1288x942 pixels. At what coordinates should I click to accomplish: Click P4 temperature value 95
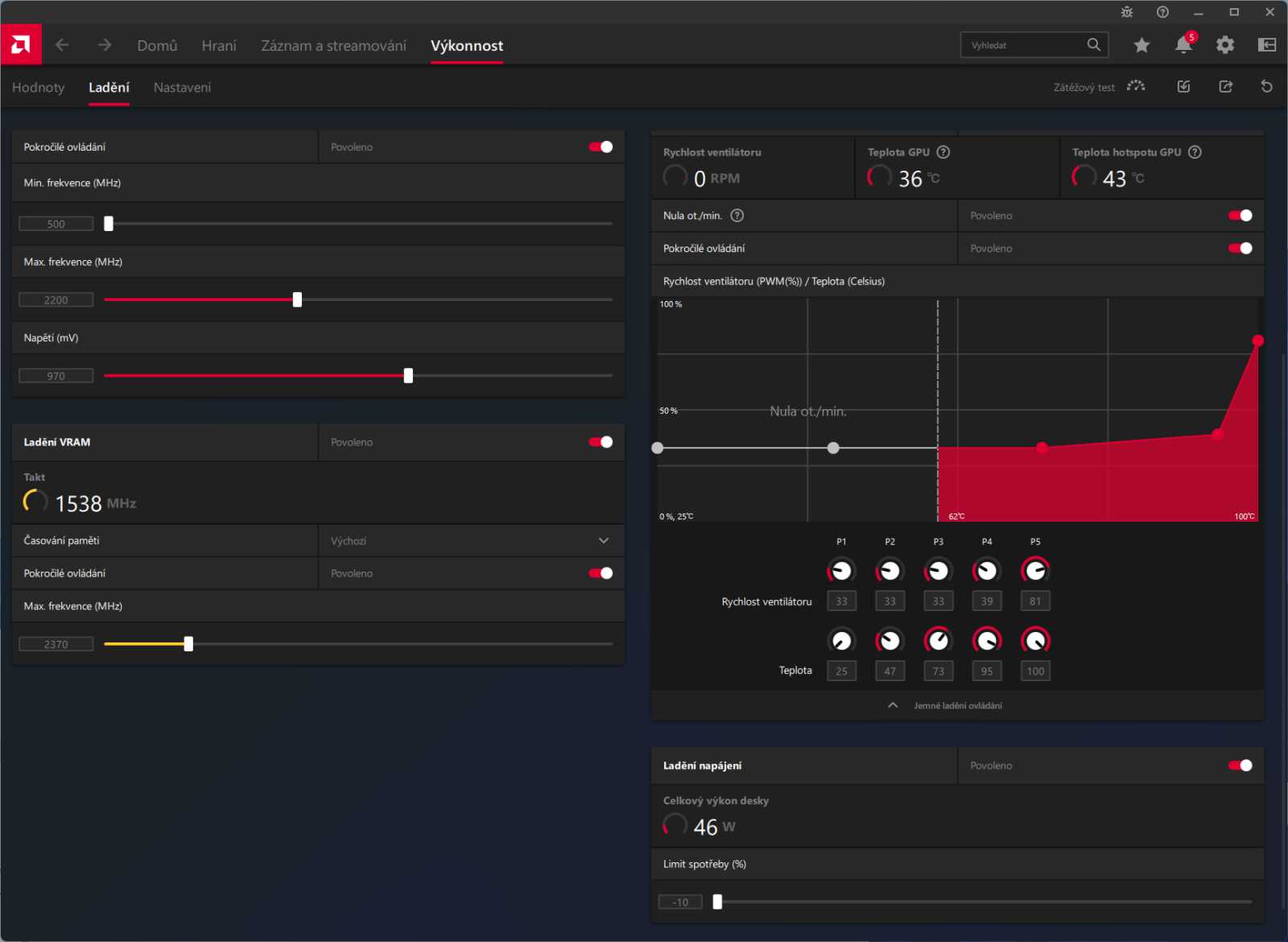click(987, 671)
